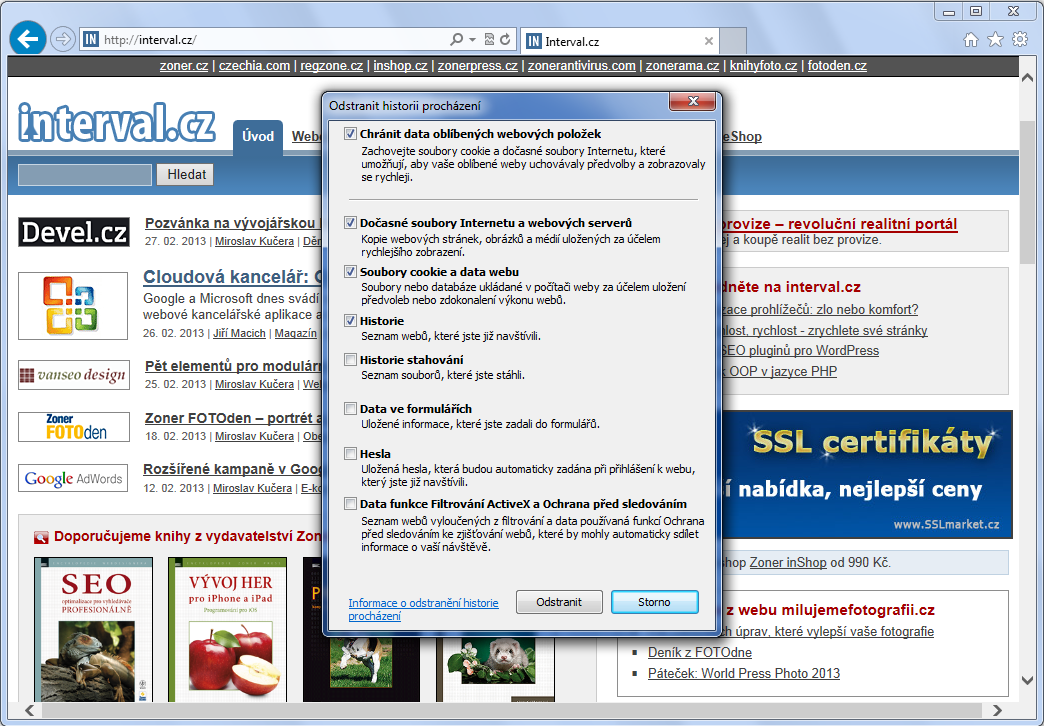Image resolution: width=1044 pixels, height=726 pixels.
Task: Open the inshop.cz link
Action: click(x=400, y=66)
